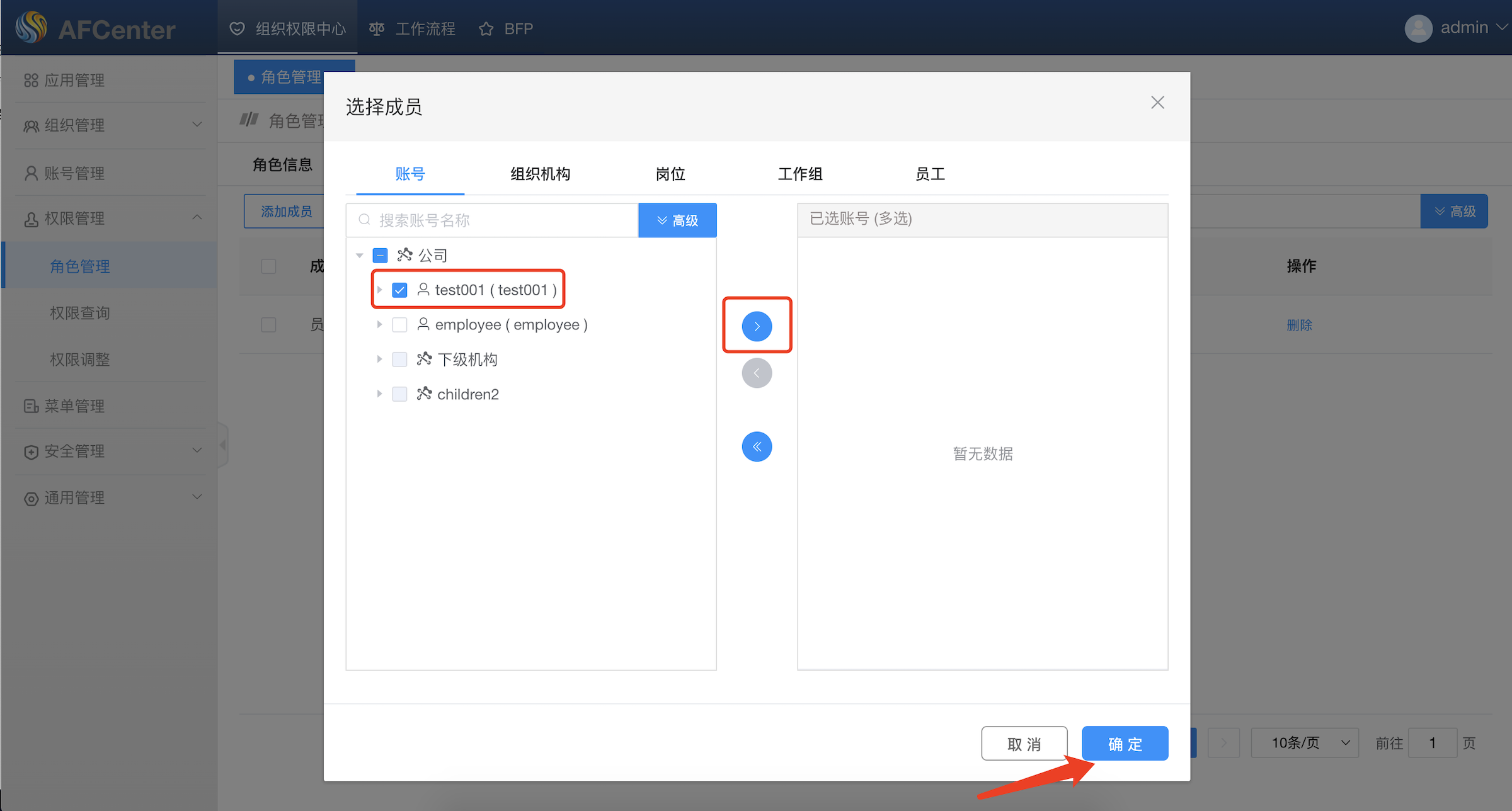Viewport: 1512px width, 811px height.
Task: Click the move-right transfer arrow button
Action: coord(757,326)
